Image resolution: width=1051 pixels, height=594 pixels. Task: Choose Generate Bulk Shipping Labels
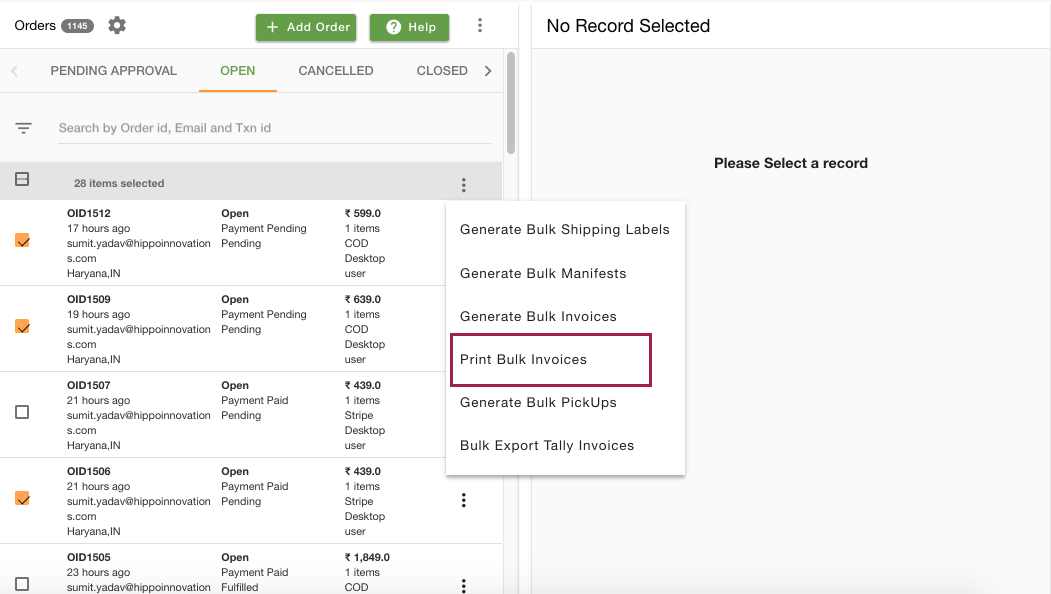coord(565,229)
